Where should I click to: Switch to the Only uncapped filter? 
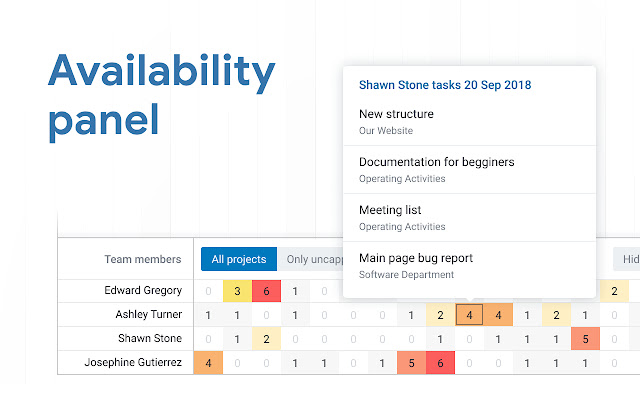(x=310, y=259)
